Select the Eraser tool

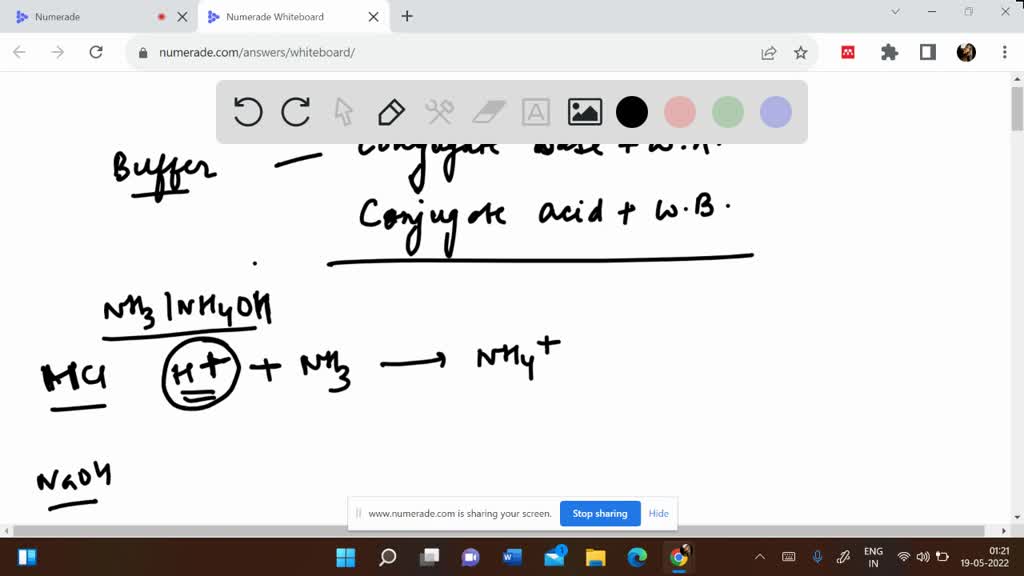[x=487, y=112]
